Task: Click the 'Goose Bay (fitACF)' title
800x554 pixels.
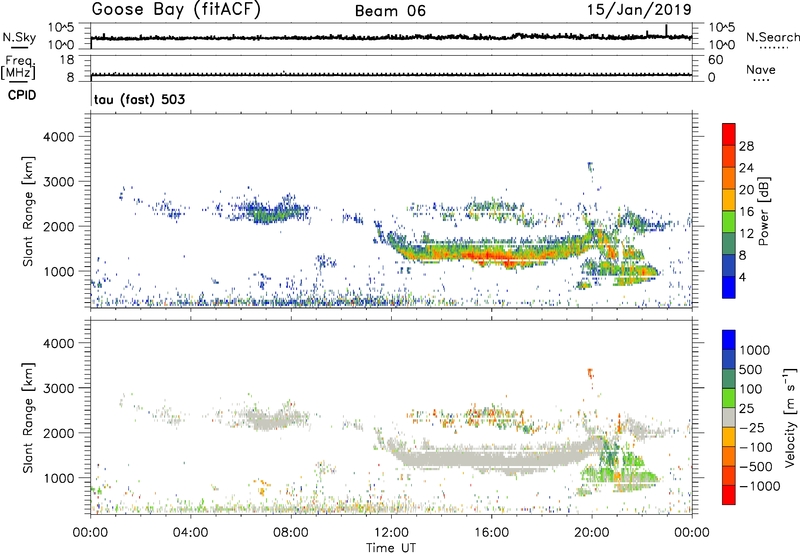Action: click(176, 9)
